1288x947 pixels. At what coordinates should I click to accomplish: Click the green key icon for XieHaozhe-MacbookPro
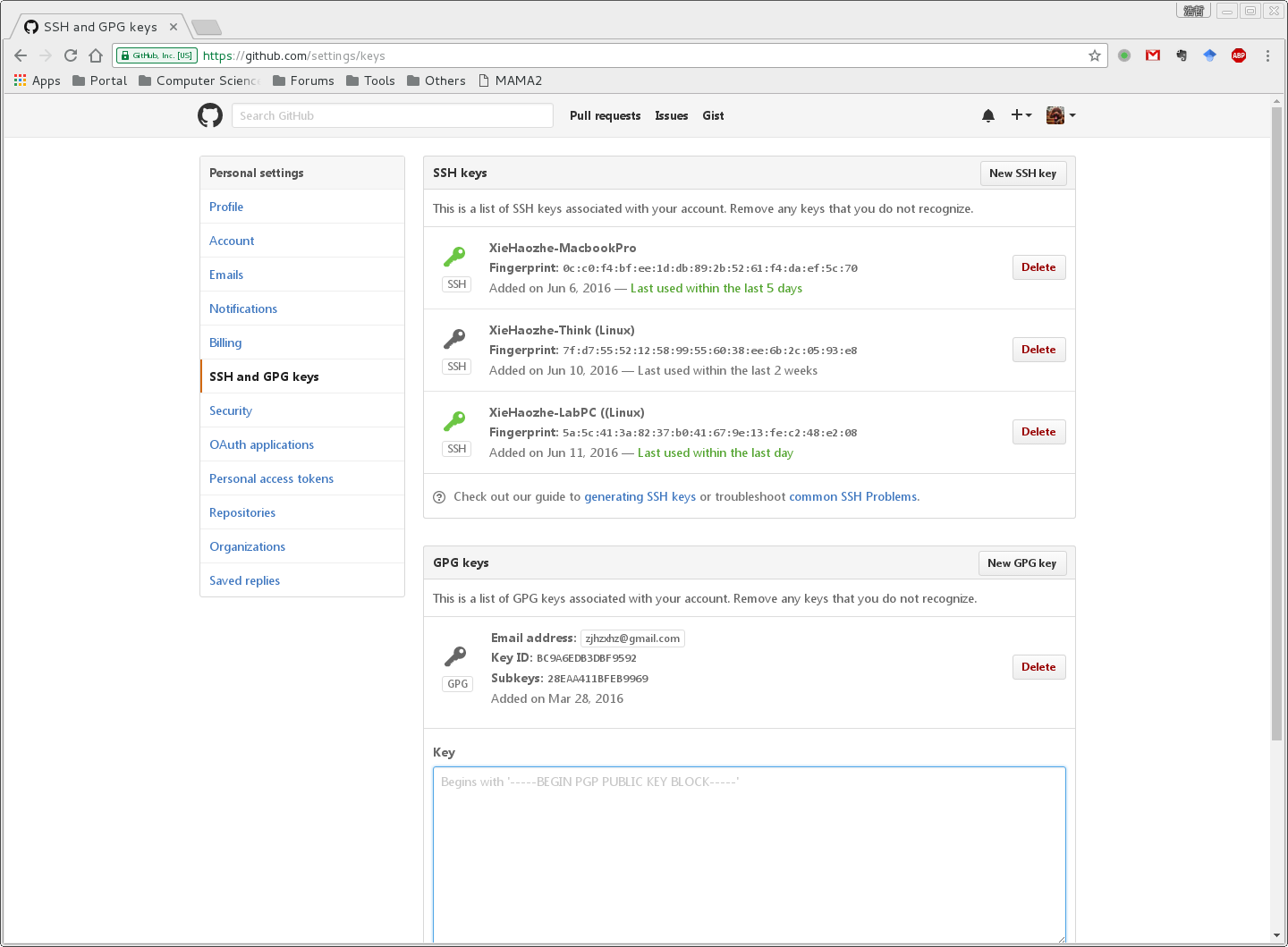point(454,257)
